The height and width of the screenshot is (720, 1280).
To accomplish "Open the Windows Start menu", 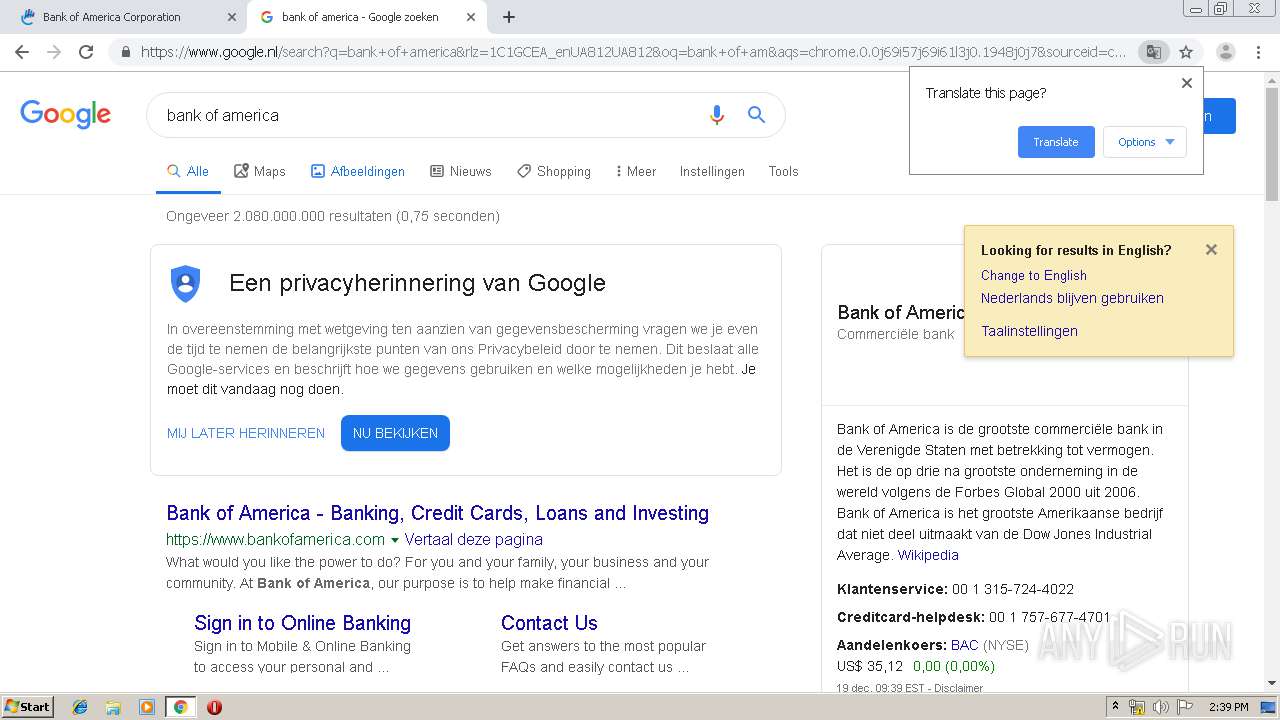I will [28, 707].
